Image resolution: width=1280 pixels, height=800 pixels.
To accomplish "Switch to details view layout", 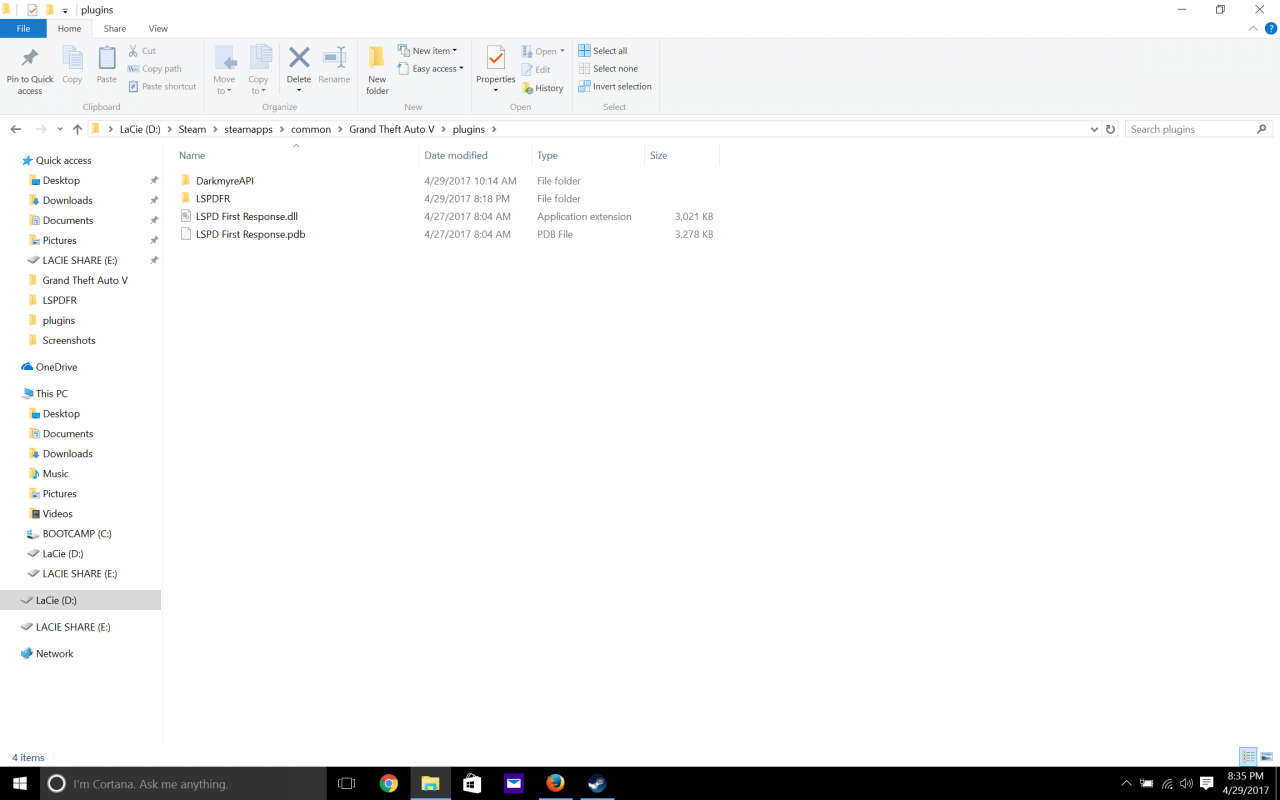I will [1248, 756].
